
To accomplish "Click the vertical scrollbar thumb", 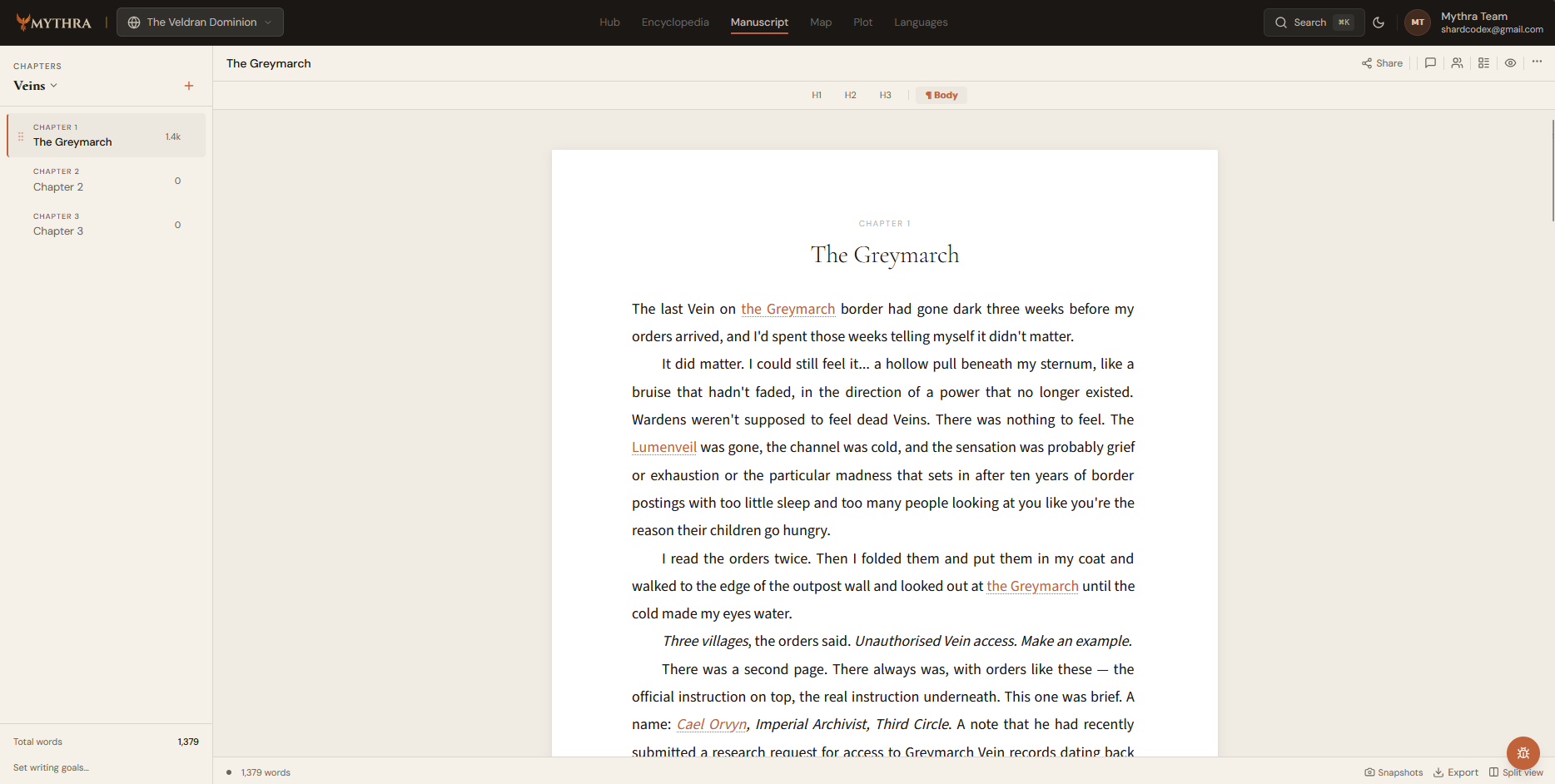I will pos(1553,171).
